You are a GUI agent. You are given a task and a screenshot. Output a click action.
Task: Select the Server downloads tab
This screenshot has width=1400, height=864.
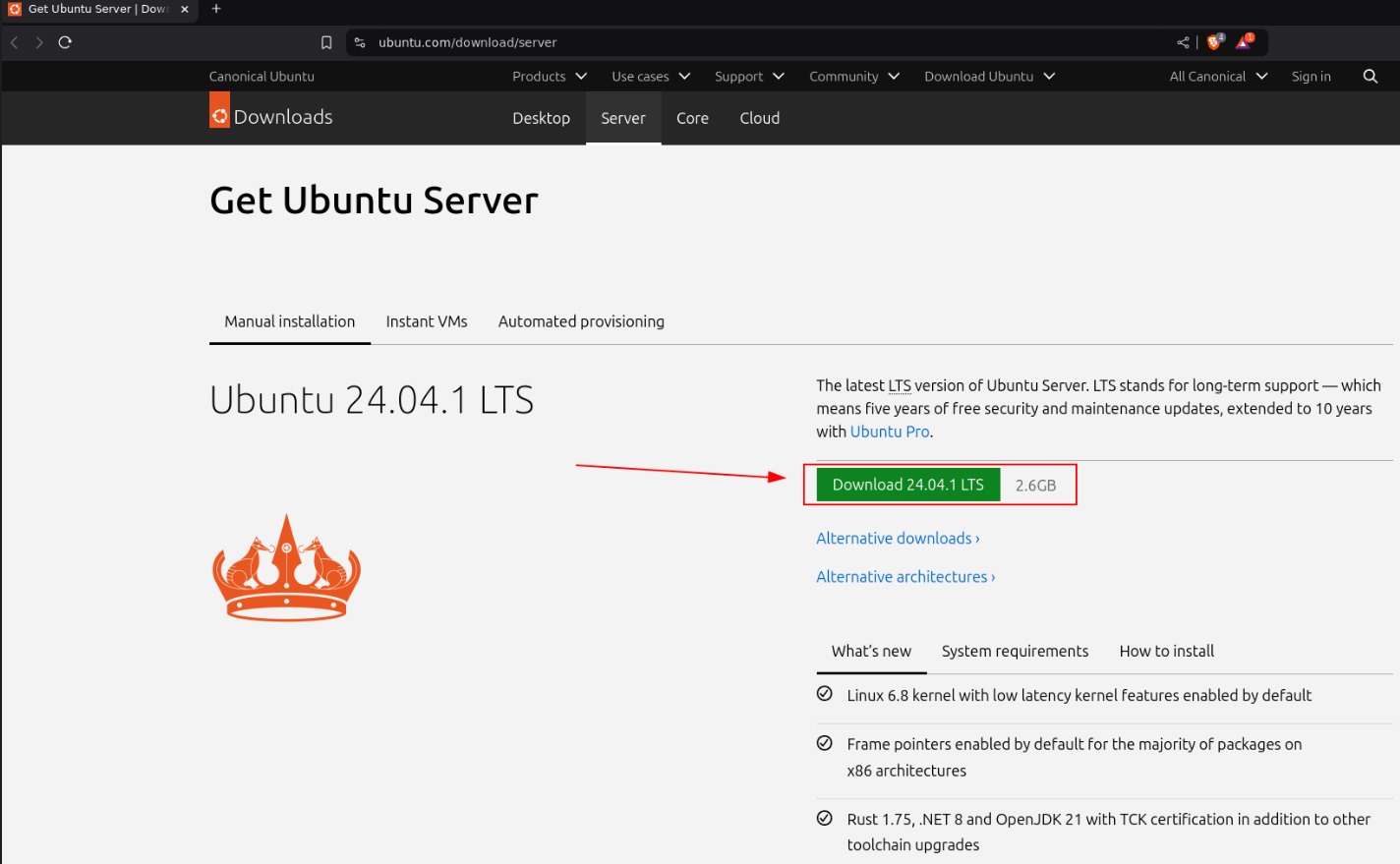[623, 118]
